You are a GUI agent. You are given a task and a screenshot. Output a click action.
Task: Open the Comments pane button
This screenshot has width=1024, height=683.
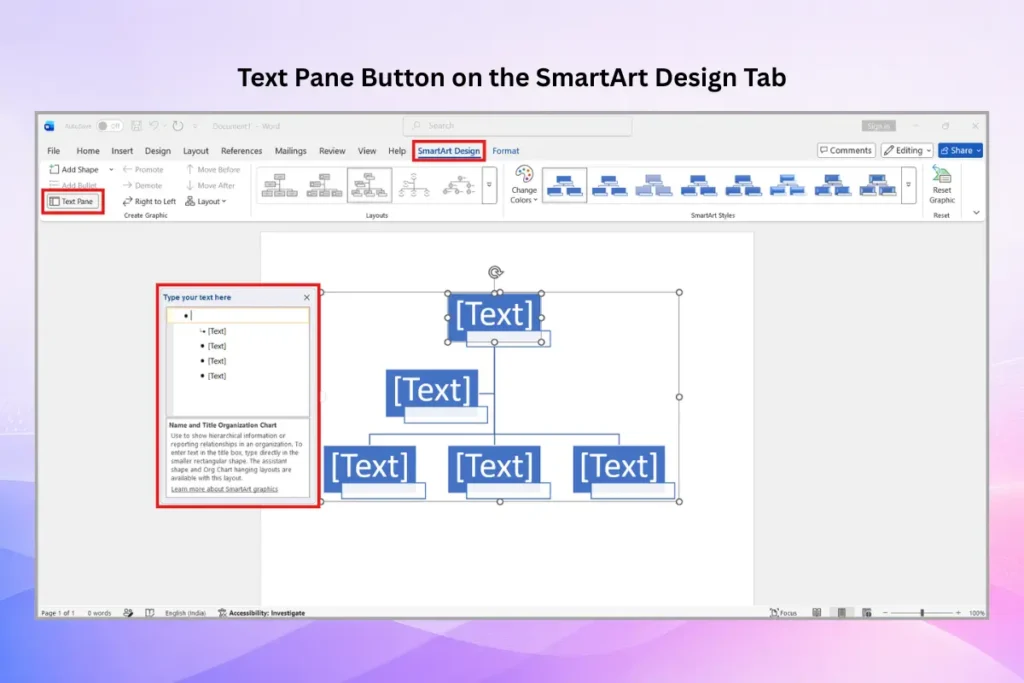point(846,150)
